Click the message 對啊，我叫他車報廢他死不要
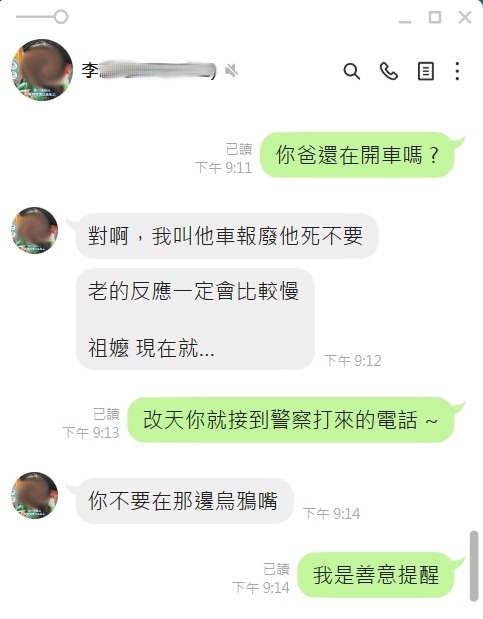Screen dimensions: 483x619 click(x=227, y=236)
